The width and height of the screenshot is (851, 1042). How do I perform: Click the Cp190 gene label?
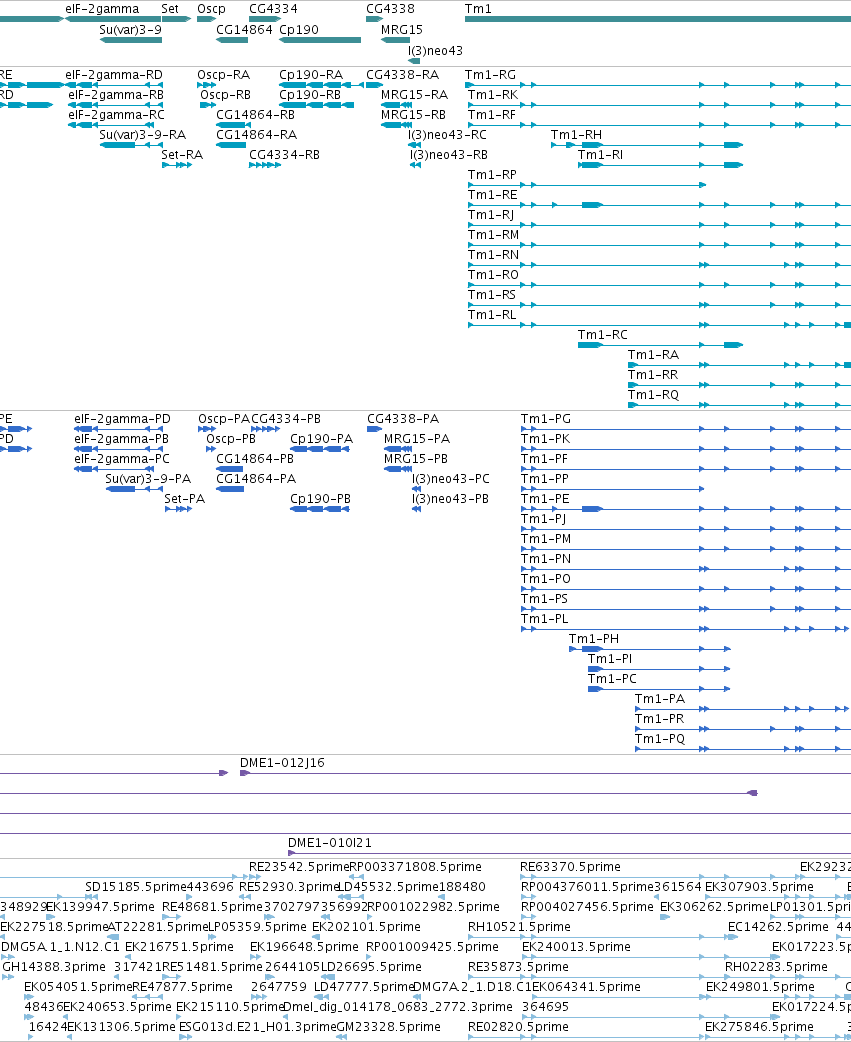point(299,29)
